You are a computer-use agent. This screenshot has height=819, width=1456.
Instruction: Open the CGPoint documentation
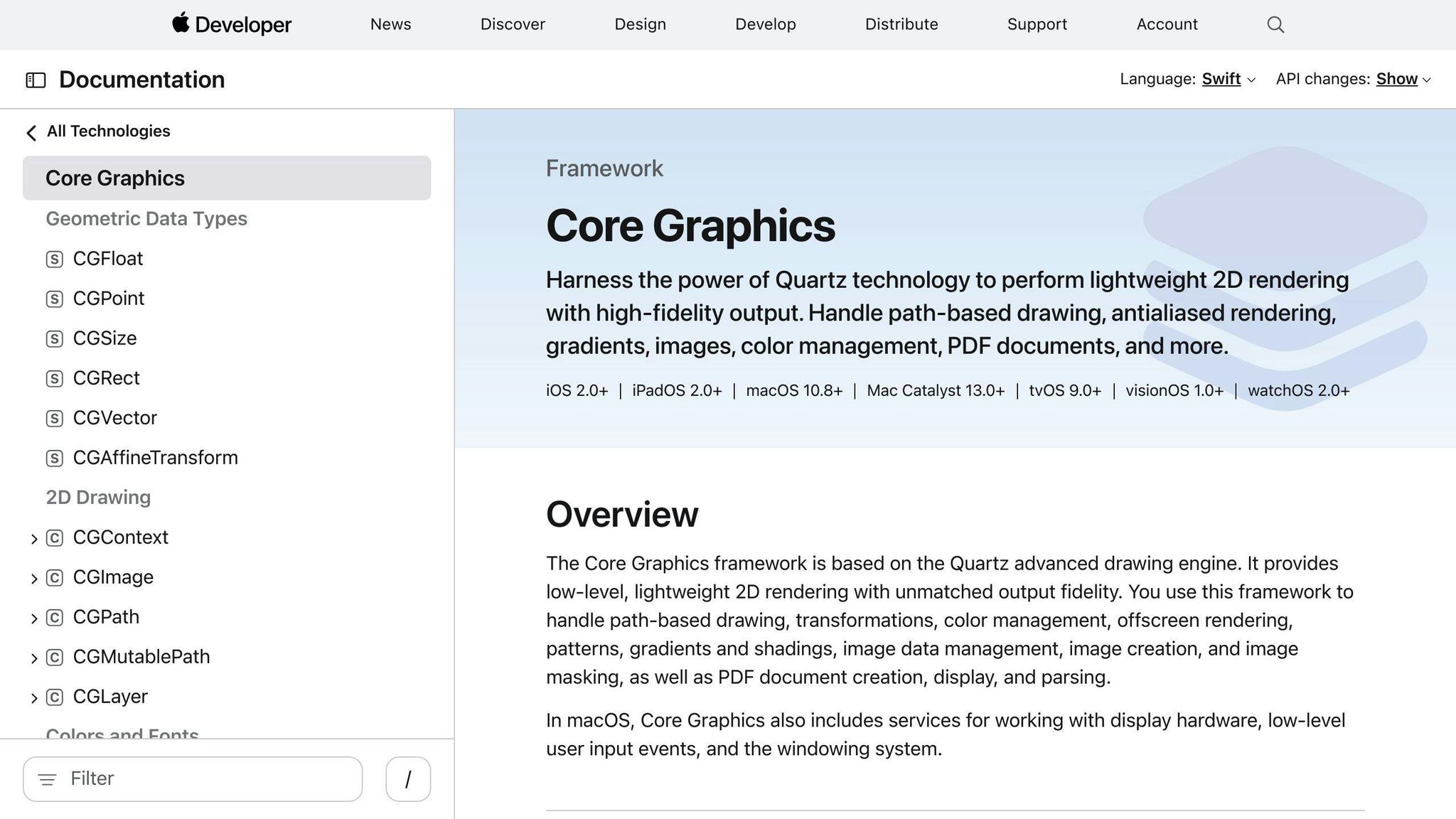coord(109,299)
